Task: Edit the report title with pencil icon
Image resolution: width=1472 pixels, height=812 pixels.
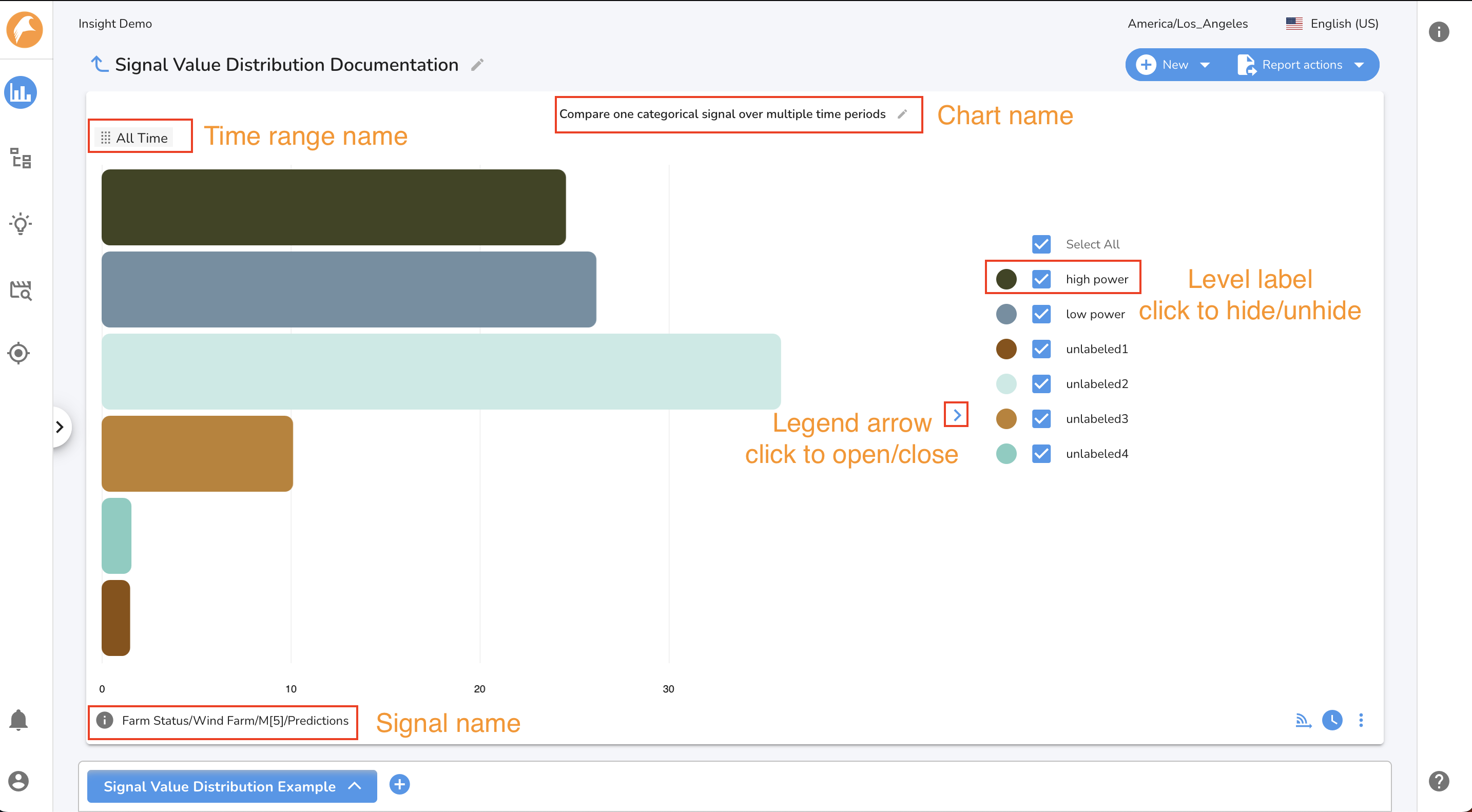Action: pos(477,65)
